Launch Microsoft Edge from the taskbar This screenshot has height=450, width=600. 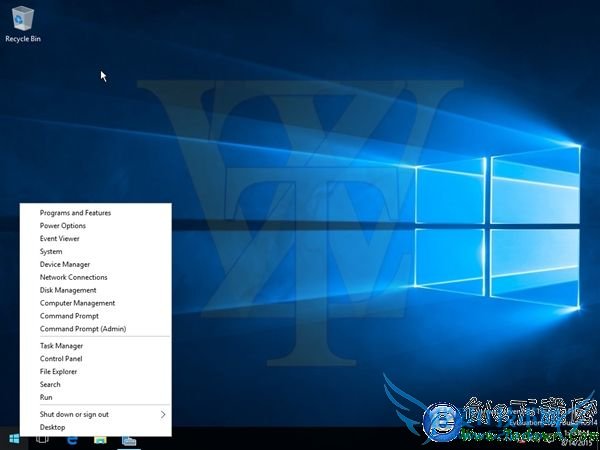point(72,439)
